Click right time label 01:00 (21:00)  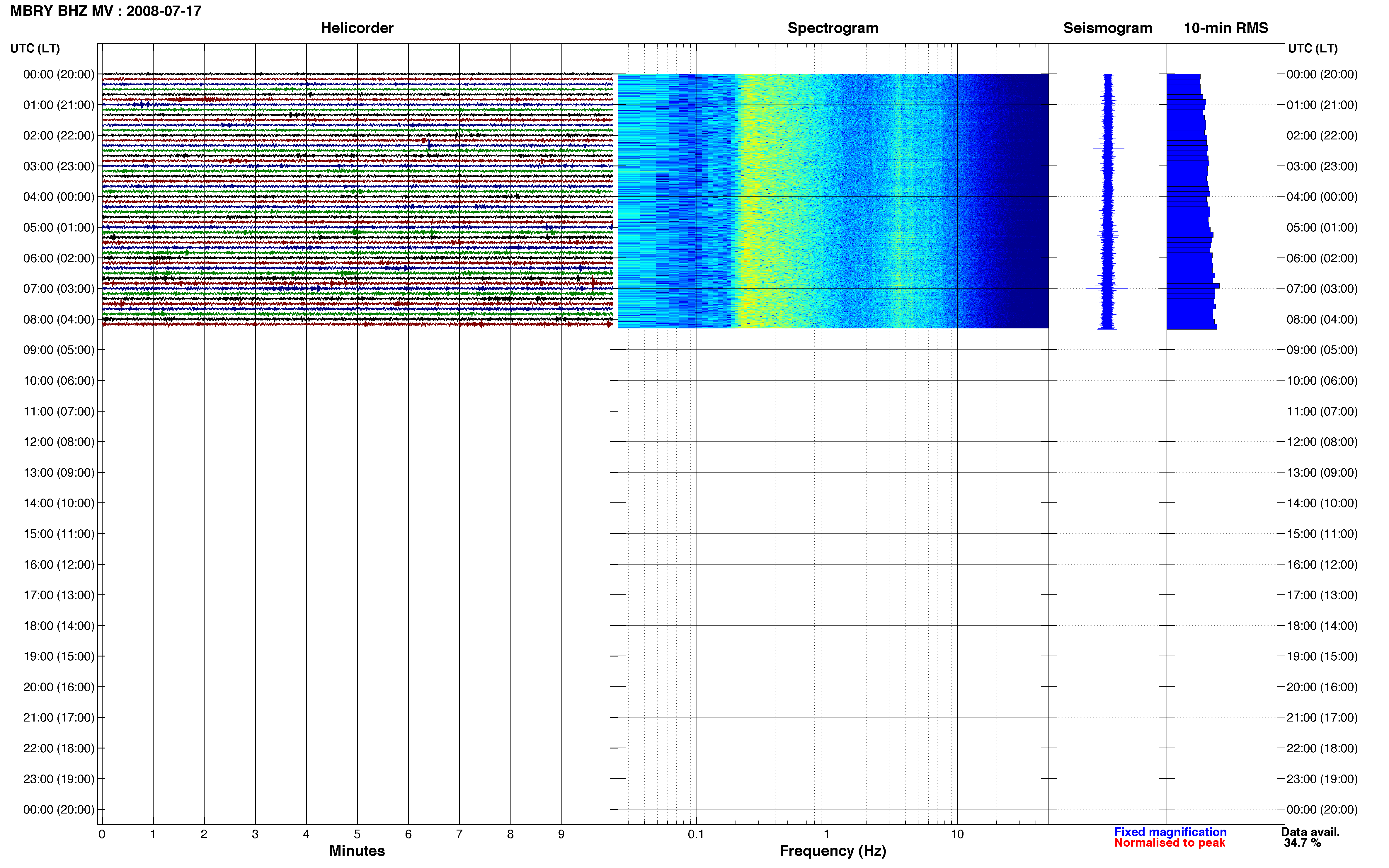tap(1322, 105)
